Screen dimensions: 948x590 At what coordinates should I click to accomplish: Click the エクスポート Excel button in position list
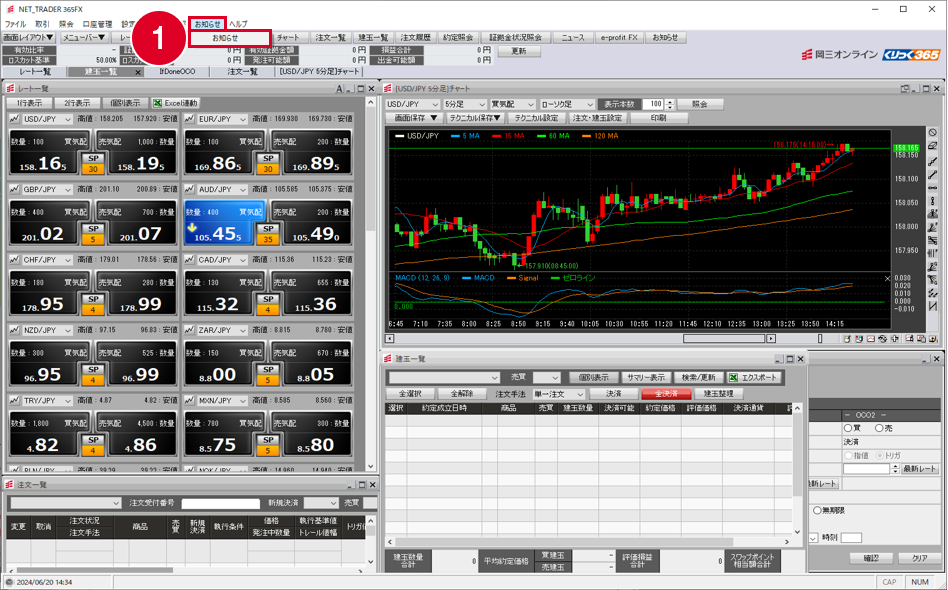pyautogui.click(x=755, y=377)
